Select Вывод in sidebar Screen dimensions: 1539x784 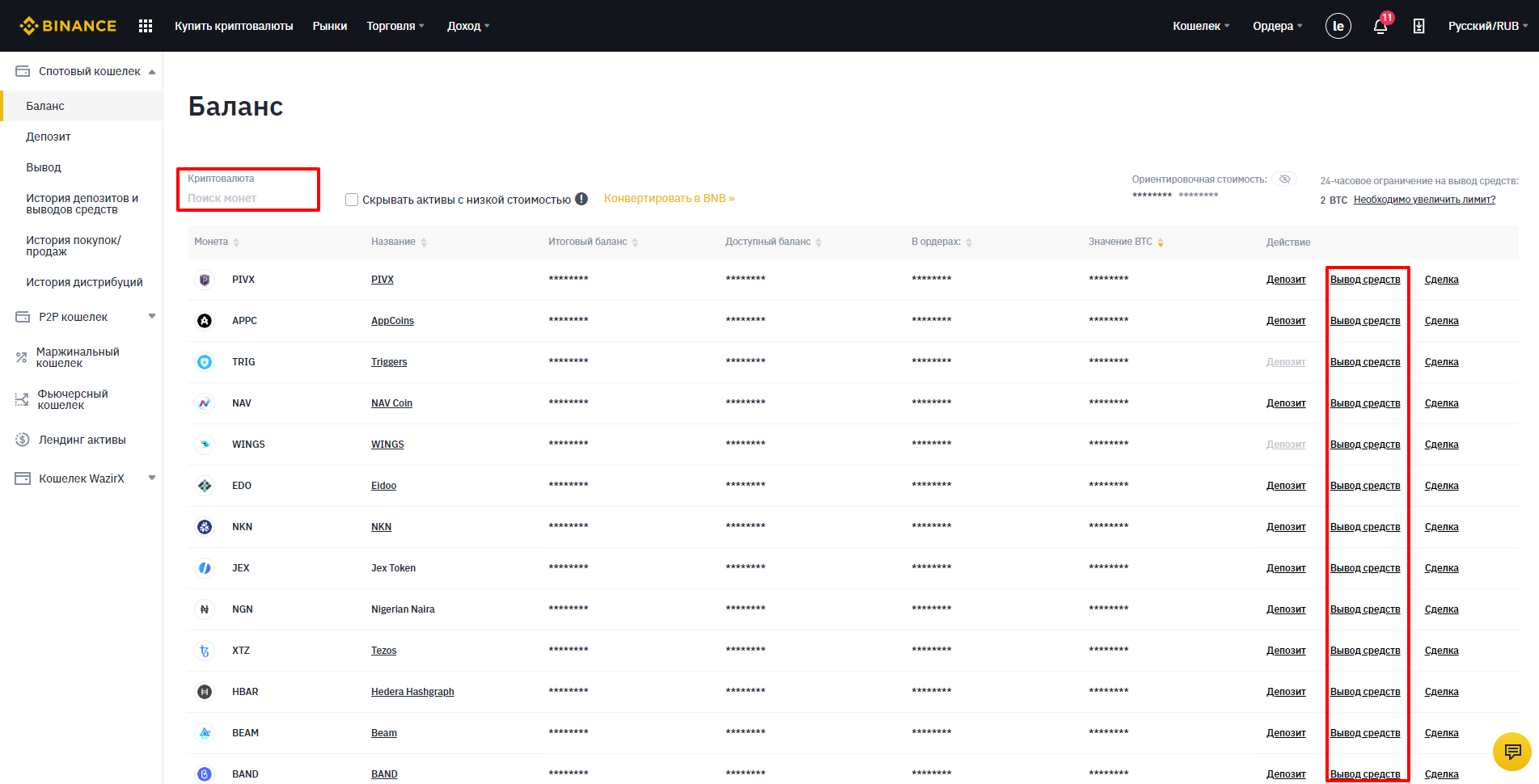tap(44, 167)
